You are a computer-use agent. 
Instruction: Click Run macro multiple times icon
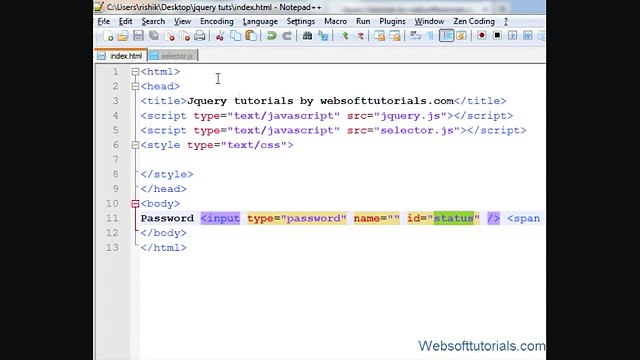pos(528,36)
